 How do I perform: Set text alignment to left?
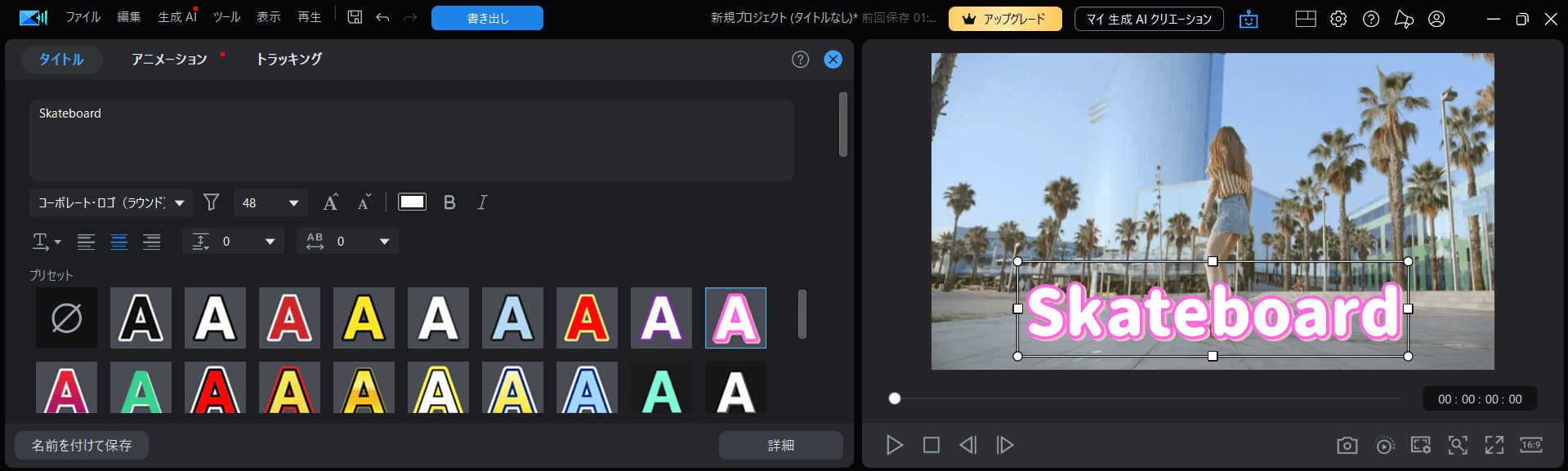click(86, 242)
